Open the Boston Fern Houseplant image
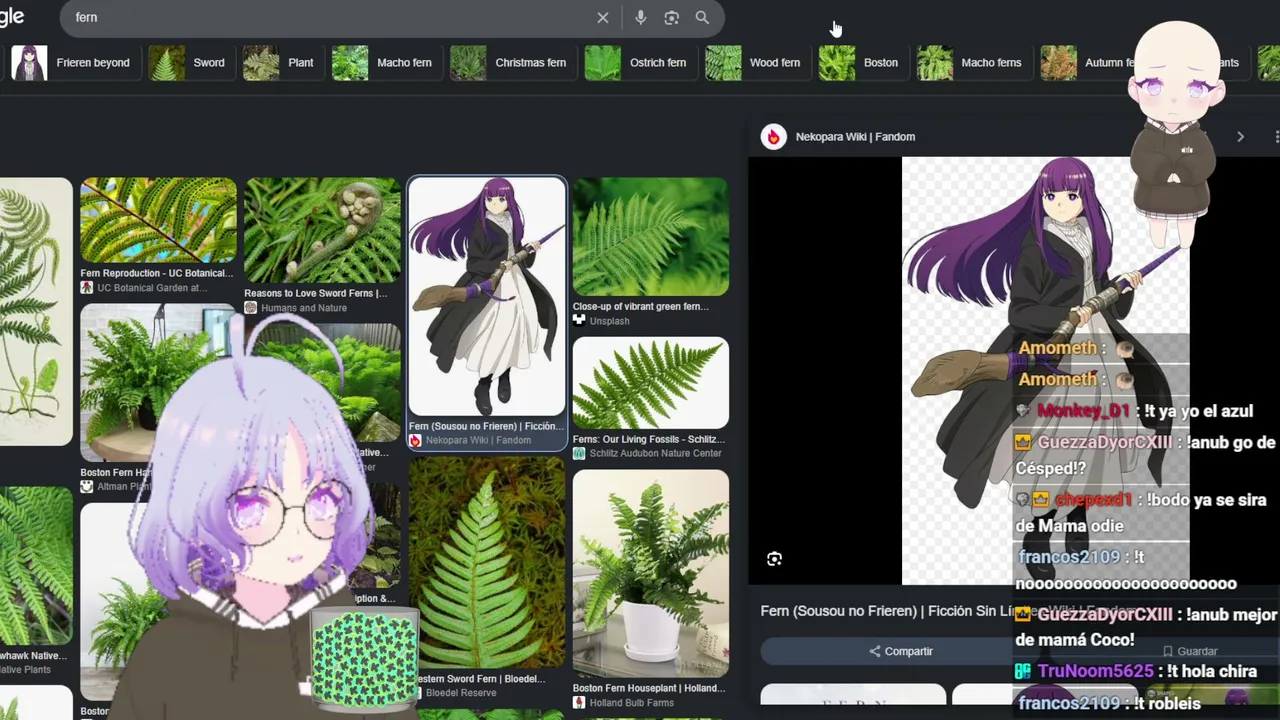The height and width of the screenshot is (720, 1280). (650, 574)
